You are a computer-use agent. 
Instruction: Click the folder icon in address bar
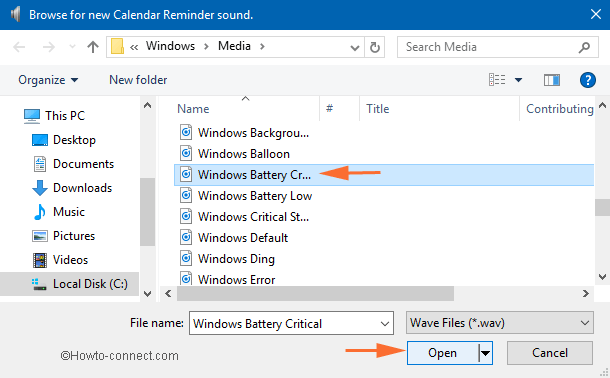pos(117,47)
